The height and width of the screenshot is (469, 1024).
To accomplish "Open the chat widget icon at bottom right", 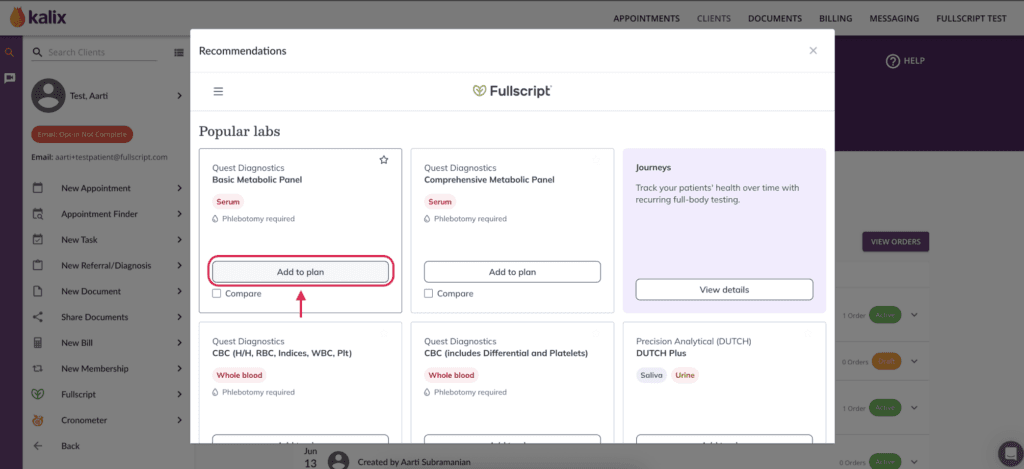I will pos(1010,453).
